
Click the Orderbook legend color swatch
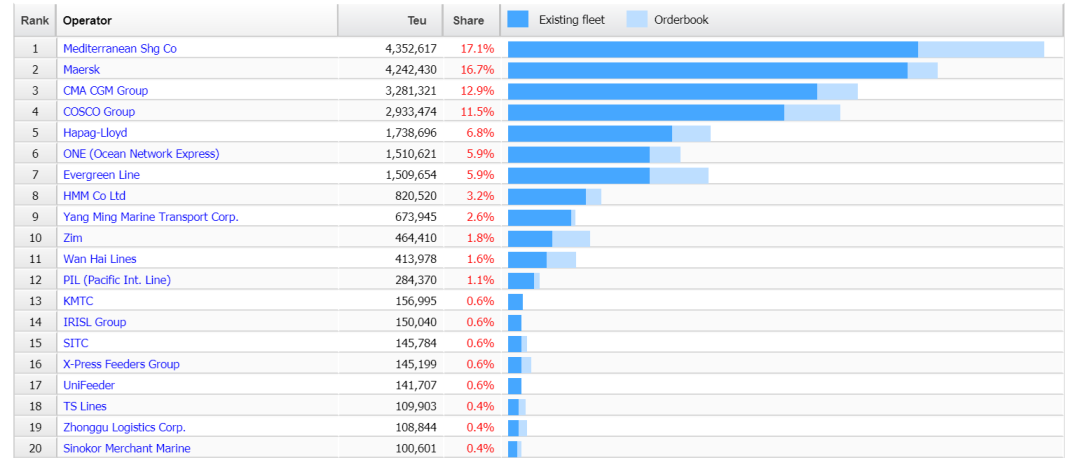point(637,19)
